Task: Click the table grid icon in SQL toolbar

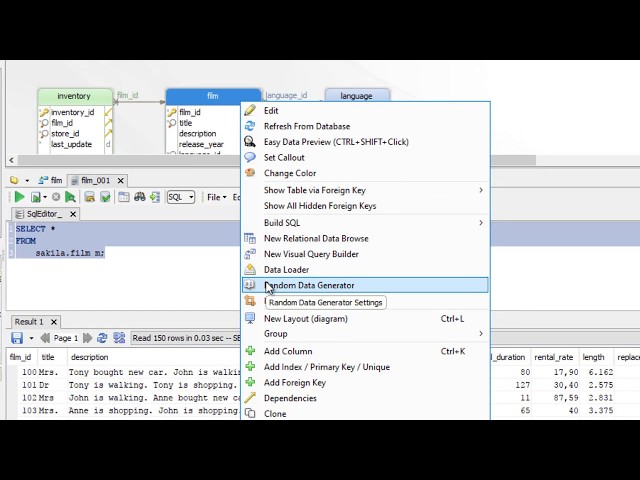Action: [124, 197]
